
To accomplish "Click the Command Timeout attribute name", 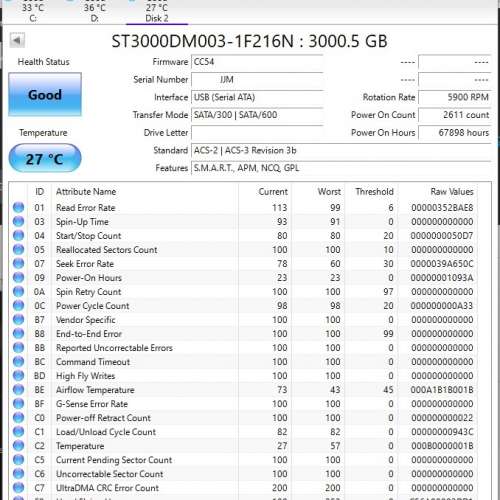I will click(x=93, y=362).
